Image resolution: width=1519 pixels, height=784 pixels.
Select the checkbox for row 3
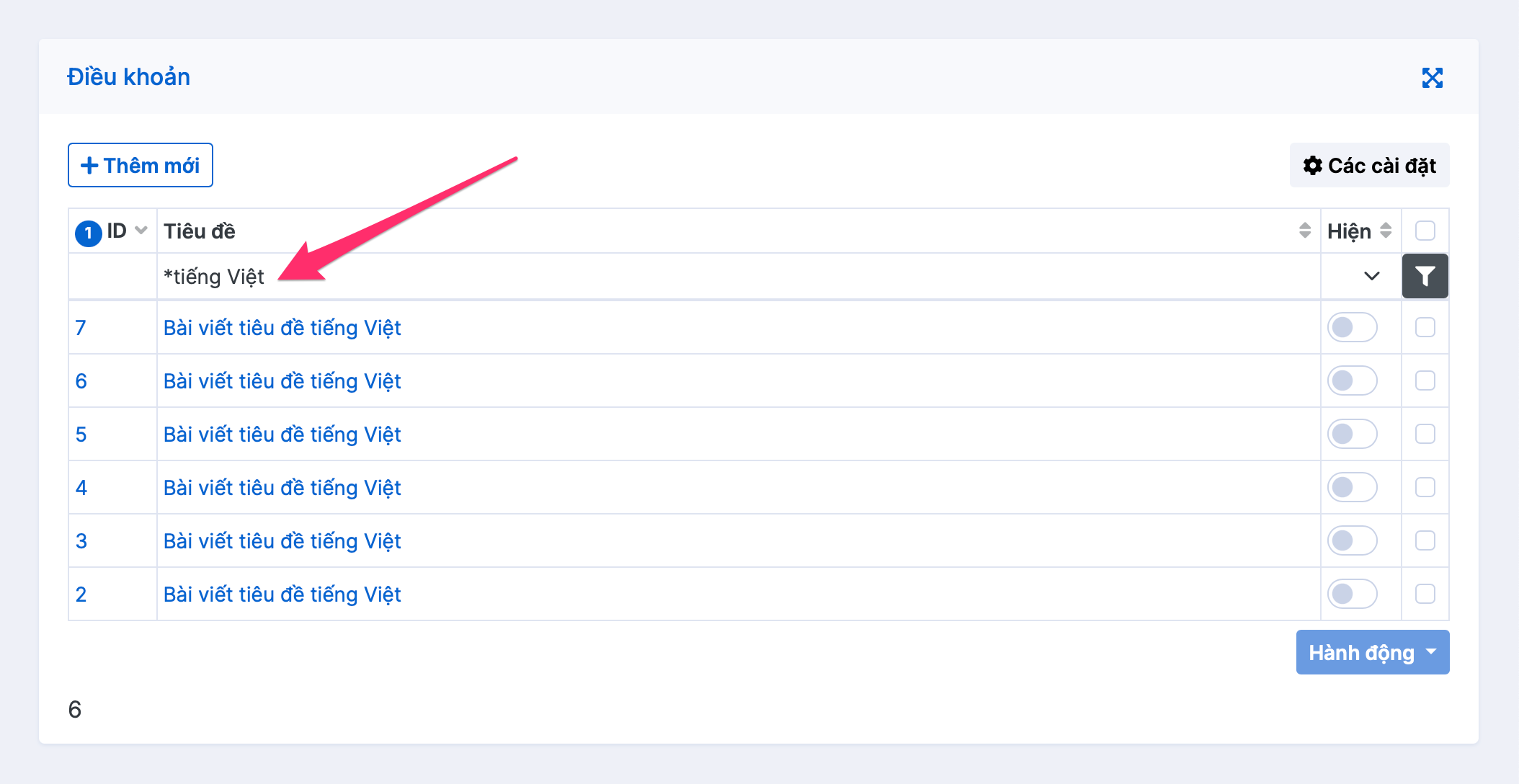point(1425,541)
